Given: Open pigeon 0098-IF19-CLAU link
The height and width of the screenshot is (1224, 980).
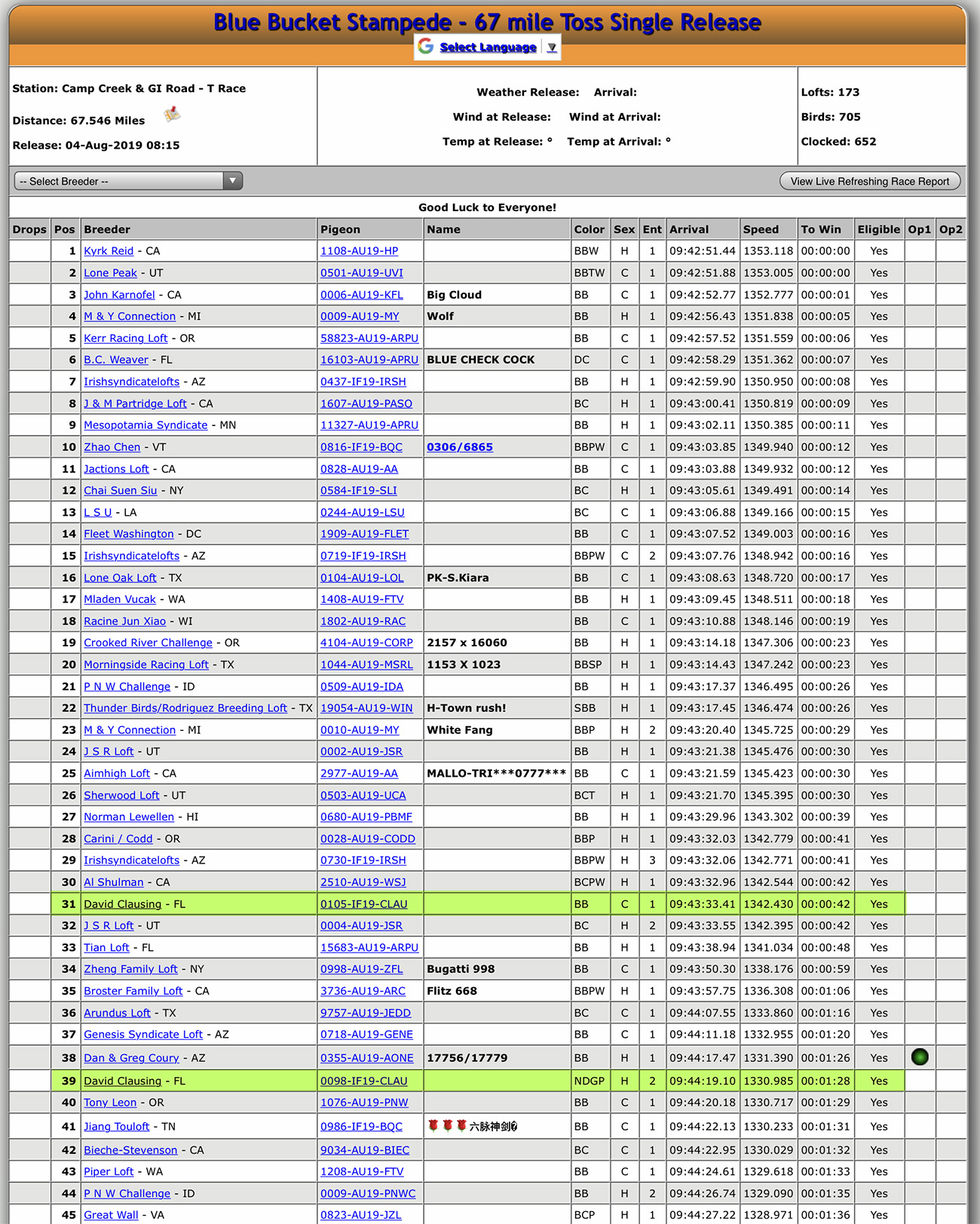Looking at the screenshot, I should (363, 1081).
